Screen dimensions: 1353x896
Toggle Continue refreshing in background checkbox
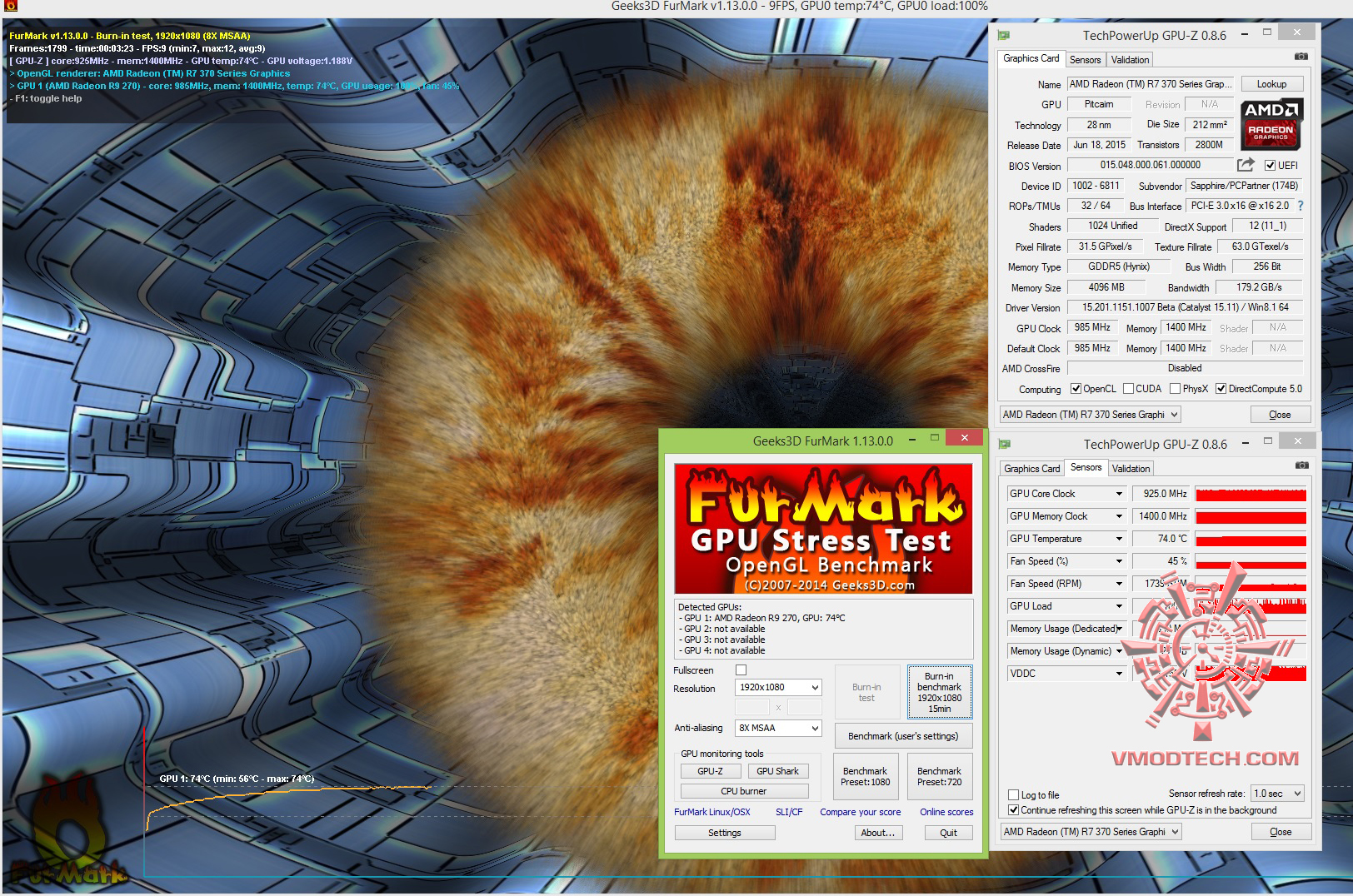(1013, 809)
